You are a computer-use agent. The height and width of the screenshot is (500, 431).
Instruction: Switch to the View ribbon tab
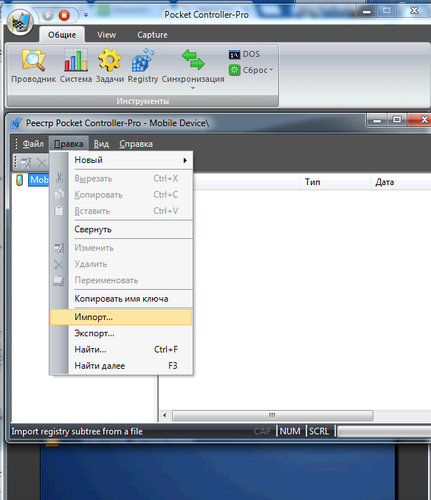coord(107,35)
